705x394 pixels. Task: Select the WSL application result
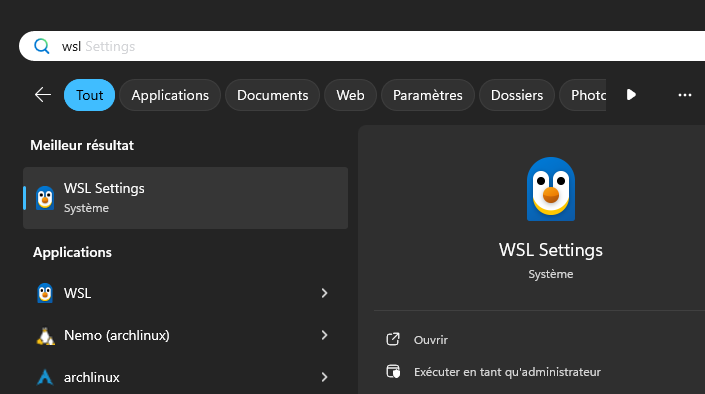click(185, 293)
